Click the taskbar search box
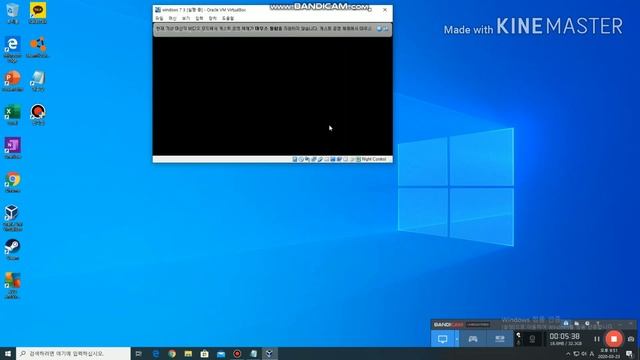This screenshot has width=640, height=360. pyautogui.click(x=73, y=353)
